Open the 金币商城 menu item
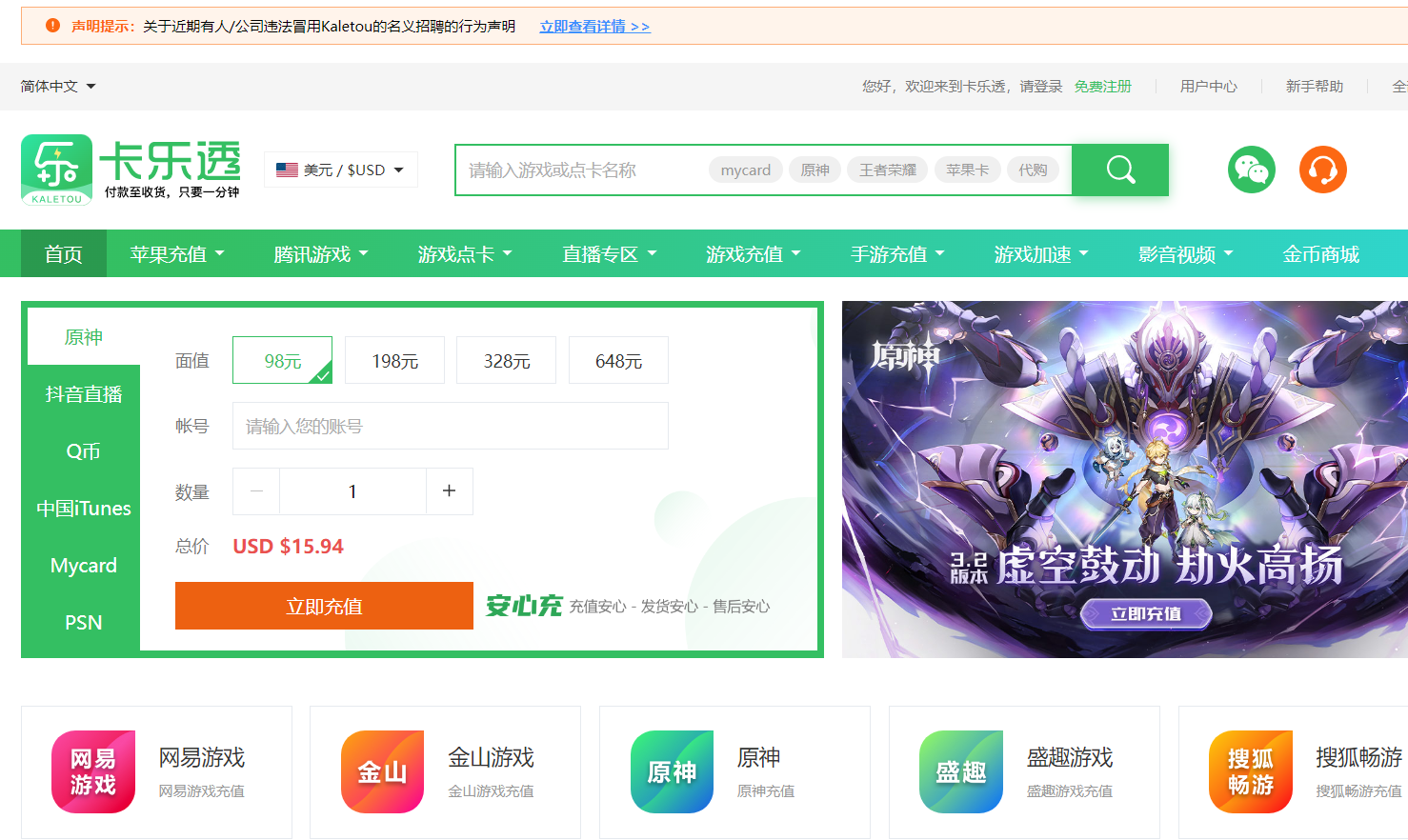The image size is (1408, 840). pos(1320,254)
